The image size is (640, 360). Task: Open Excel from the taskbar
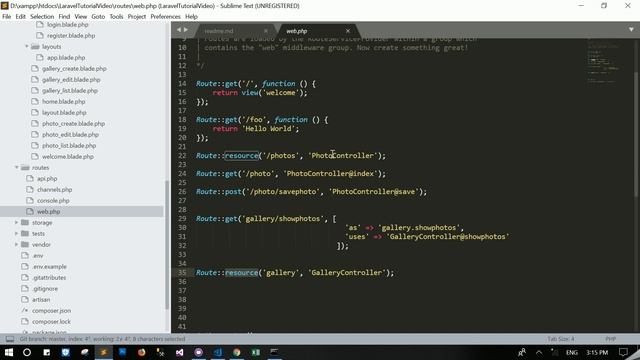point(256,352)
